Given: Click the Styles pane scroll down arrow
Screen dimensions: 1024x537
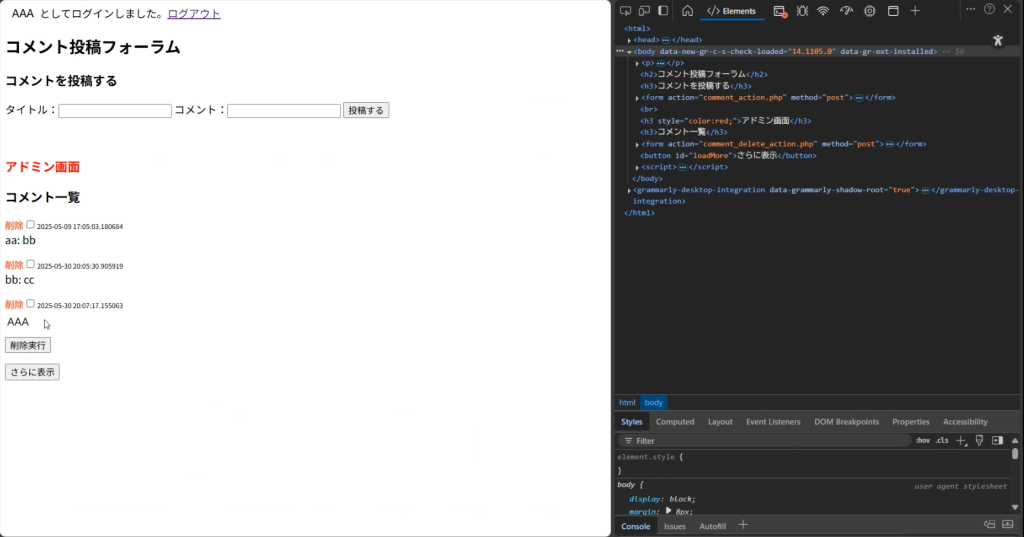Looking at the screenshot, I should pyautogui.click(x=1015, y=507).
